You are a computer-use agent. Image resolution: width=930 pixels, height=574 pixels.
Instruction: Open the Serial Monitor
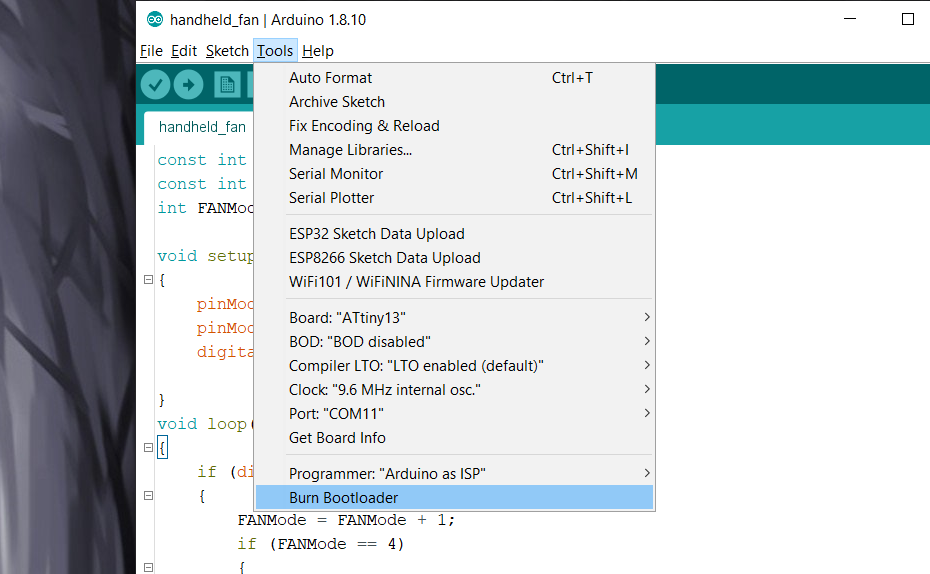[x=455, y=174]
